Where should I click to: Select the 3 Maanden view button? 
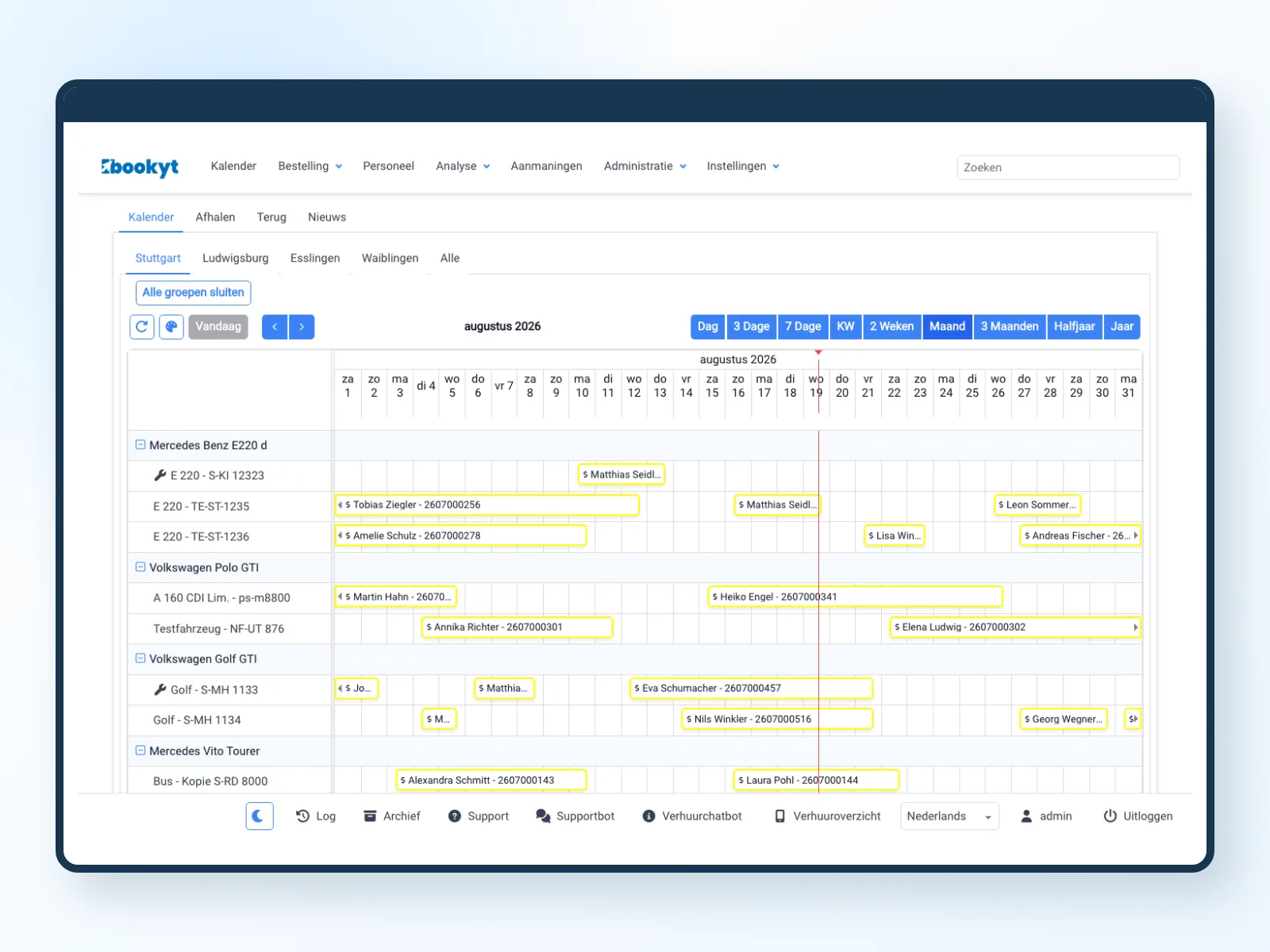coord(1010,327)
